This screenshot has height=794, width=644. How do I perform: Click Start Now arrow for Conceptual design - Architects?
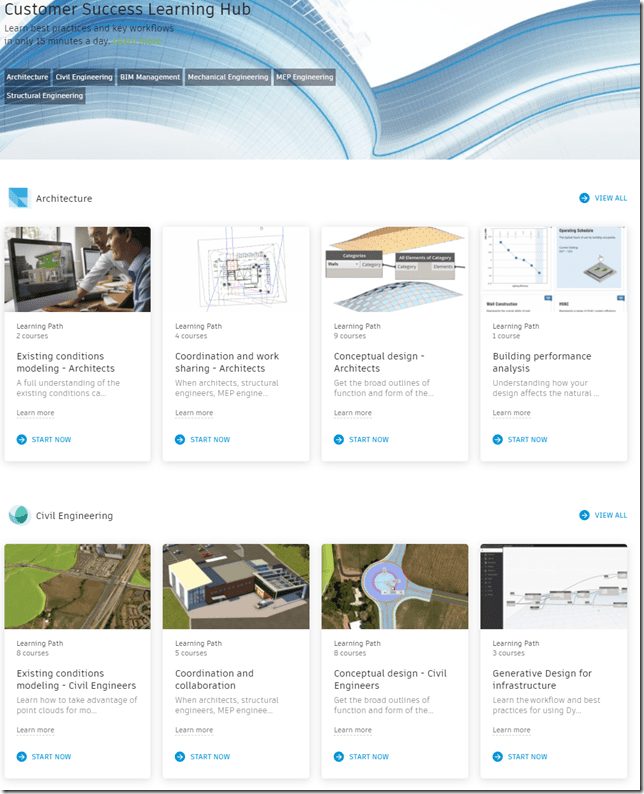pos(339,439)
